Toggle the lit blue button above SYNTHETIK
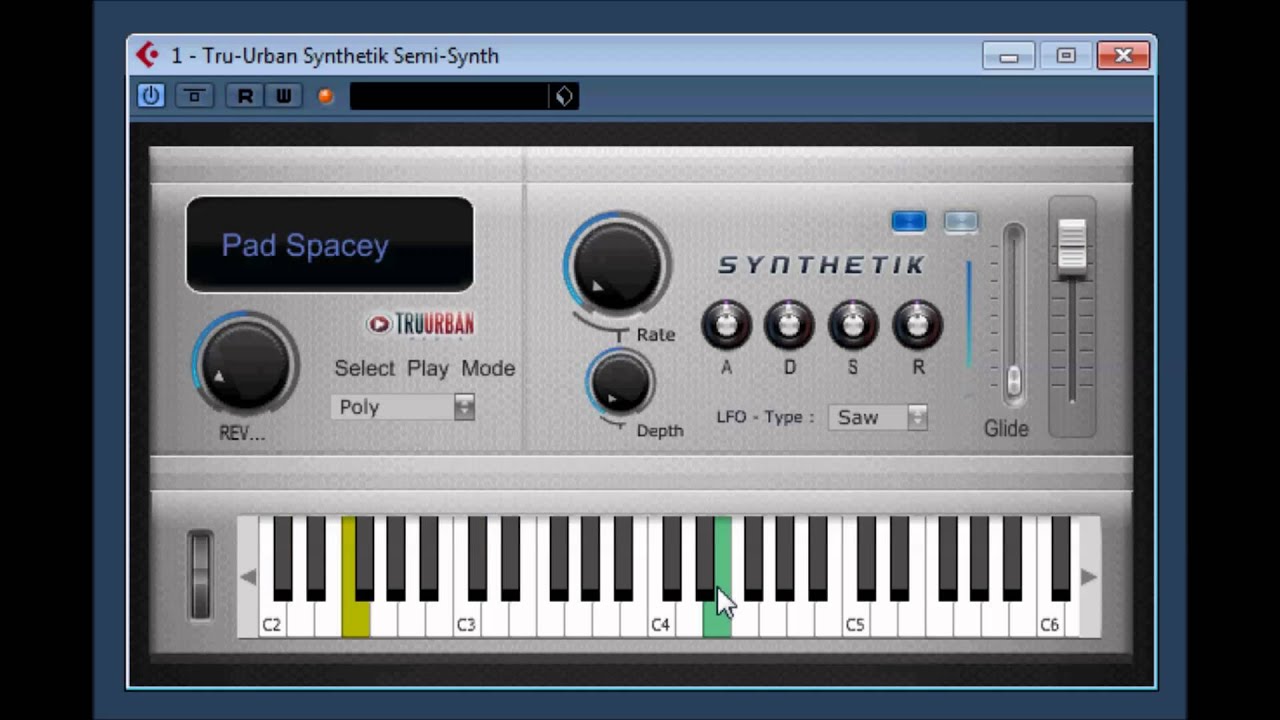 [x=909, y=221]
